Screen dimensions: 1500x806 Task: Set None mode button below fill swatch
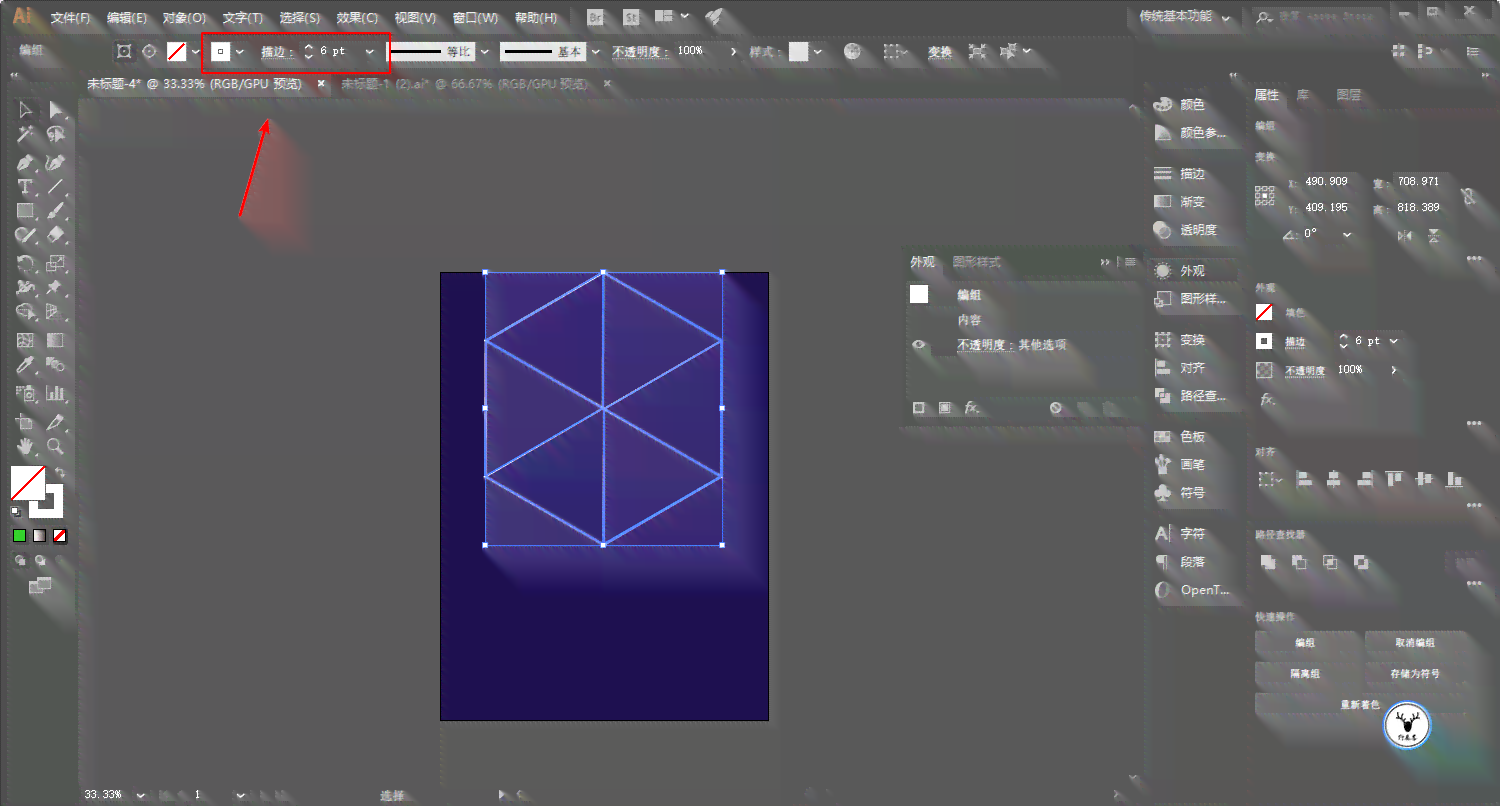click(x=60, y=536)
